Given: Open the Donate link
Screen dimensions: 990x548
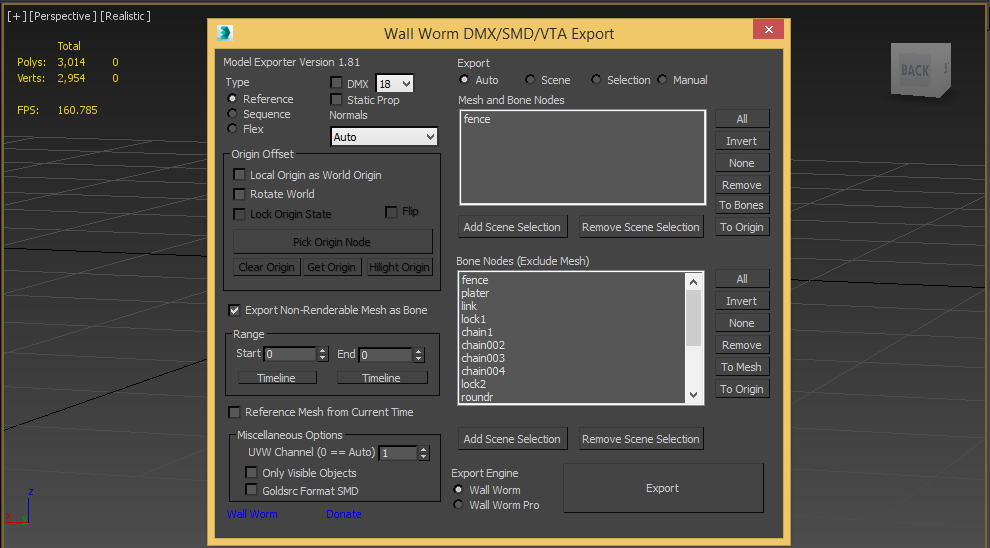Looking at the screenshot, I should pos(343,514).
